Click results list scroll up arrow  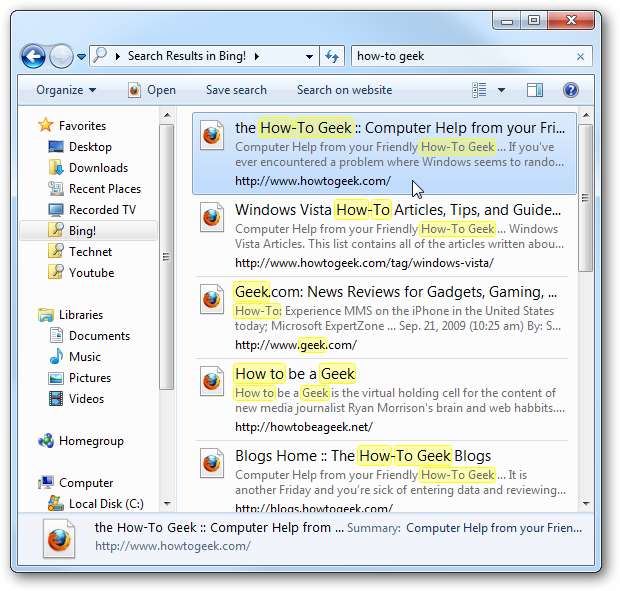(586, 115)
